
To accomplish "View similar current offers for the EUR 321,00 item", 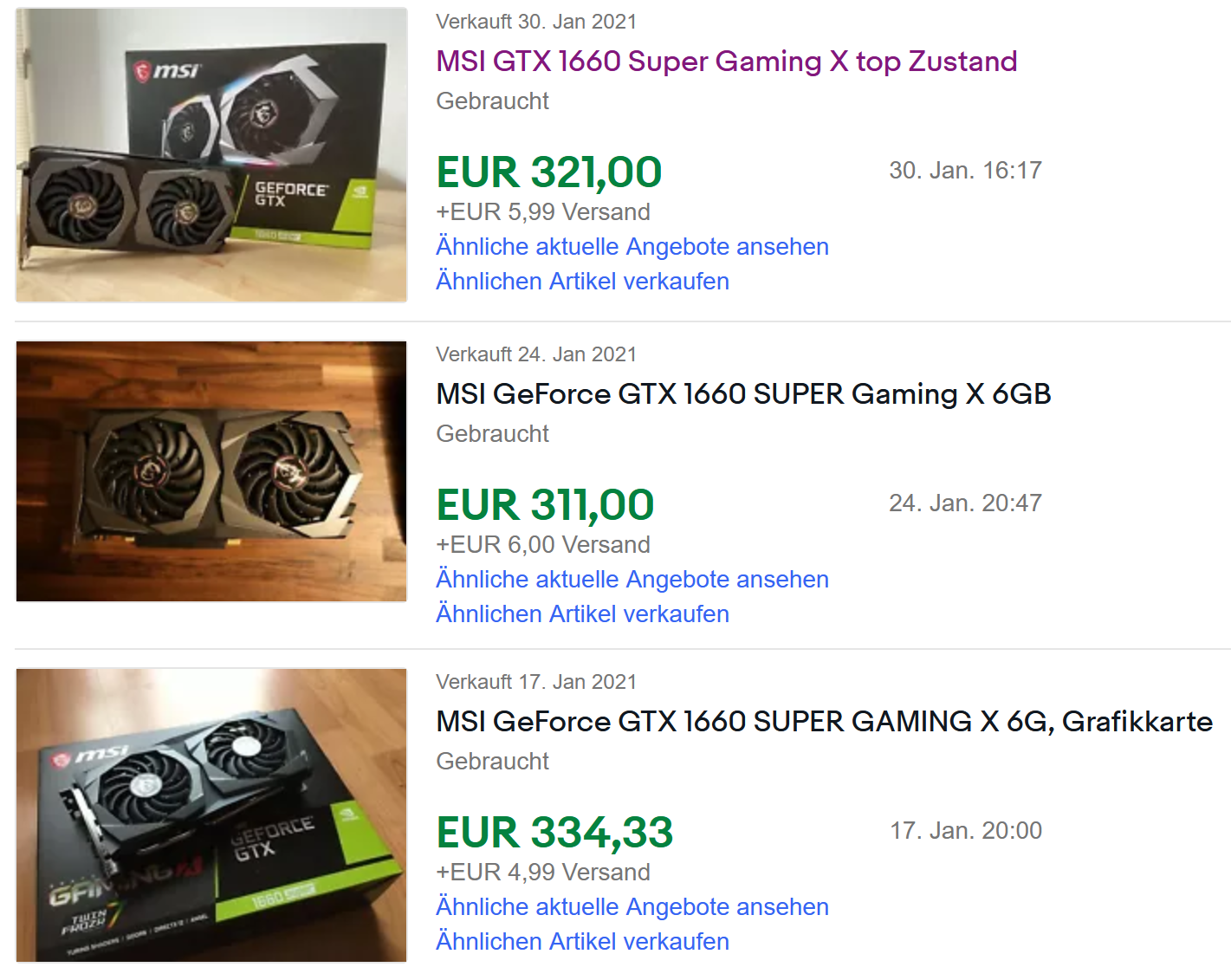I will [632, 247].
